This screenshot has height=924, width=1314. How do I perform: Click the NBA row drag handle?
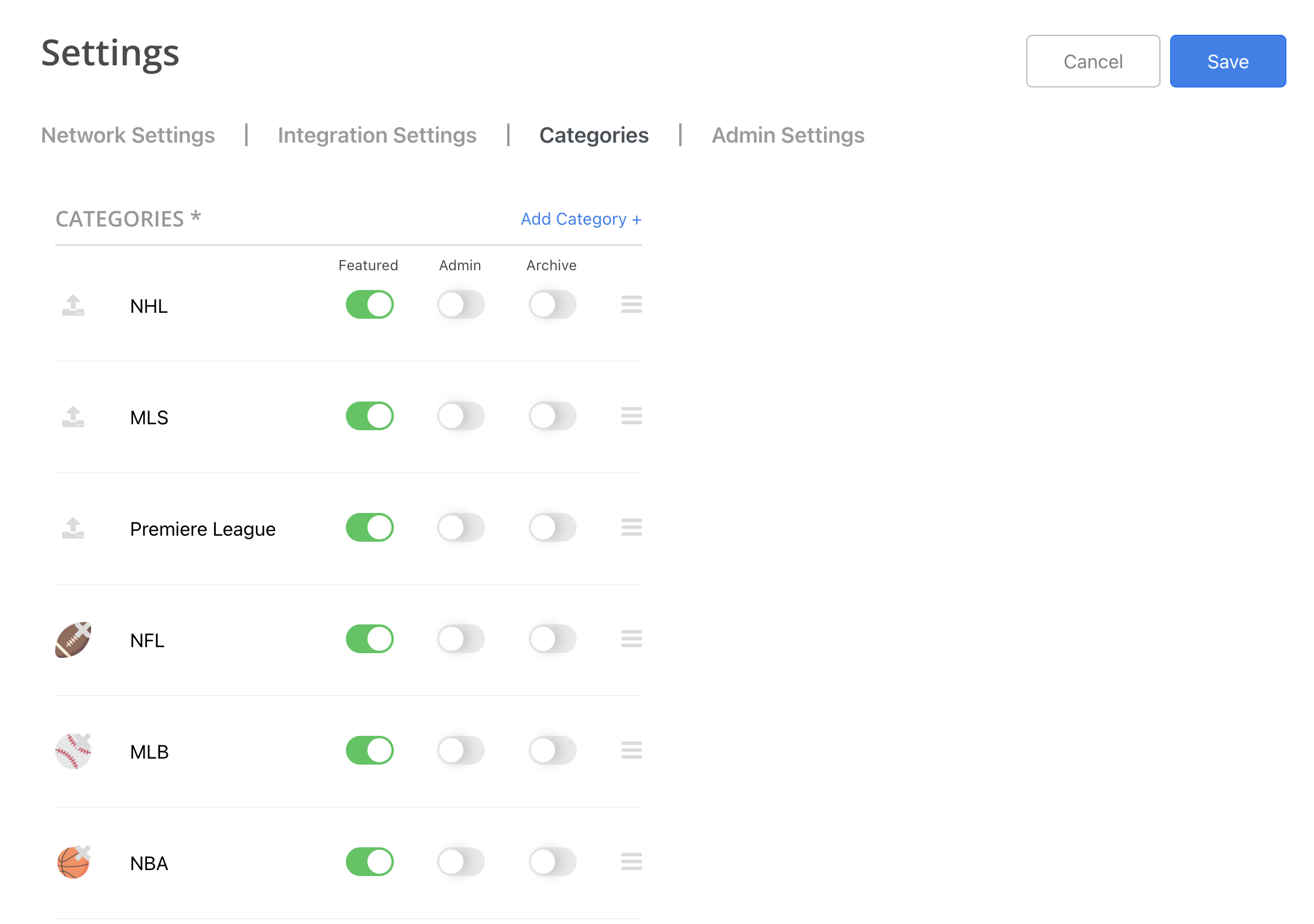[x=631, y=862]
